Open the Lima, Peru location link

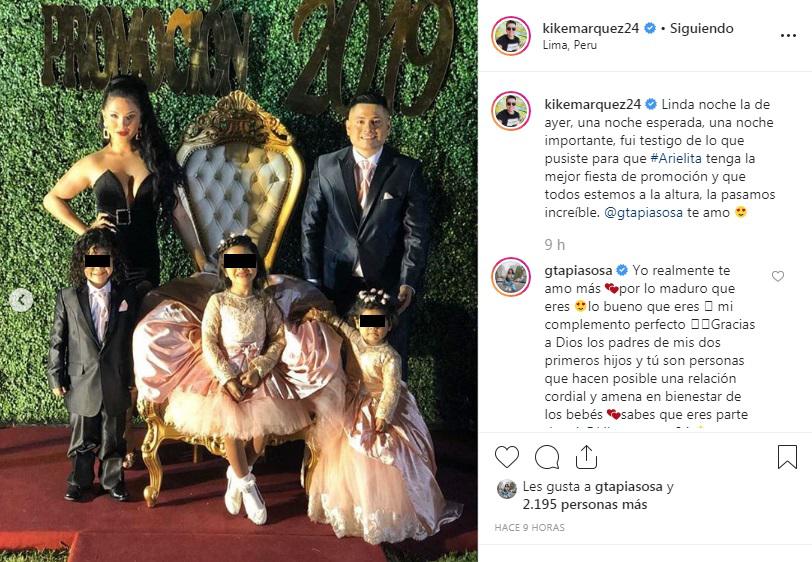coord(570,45)
